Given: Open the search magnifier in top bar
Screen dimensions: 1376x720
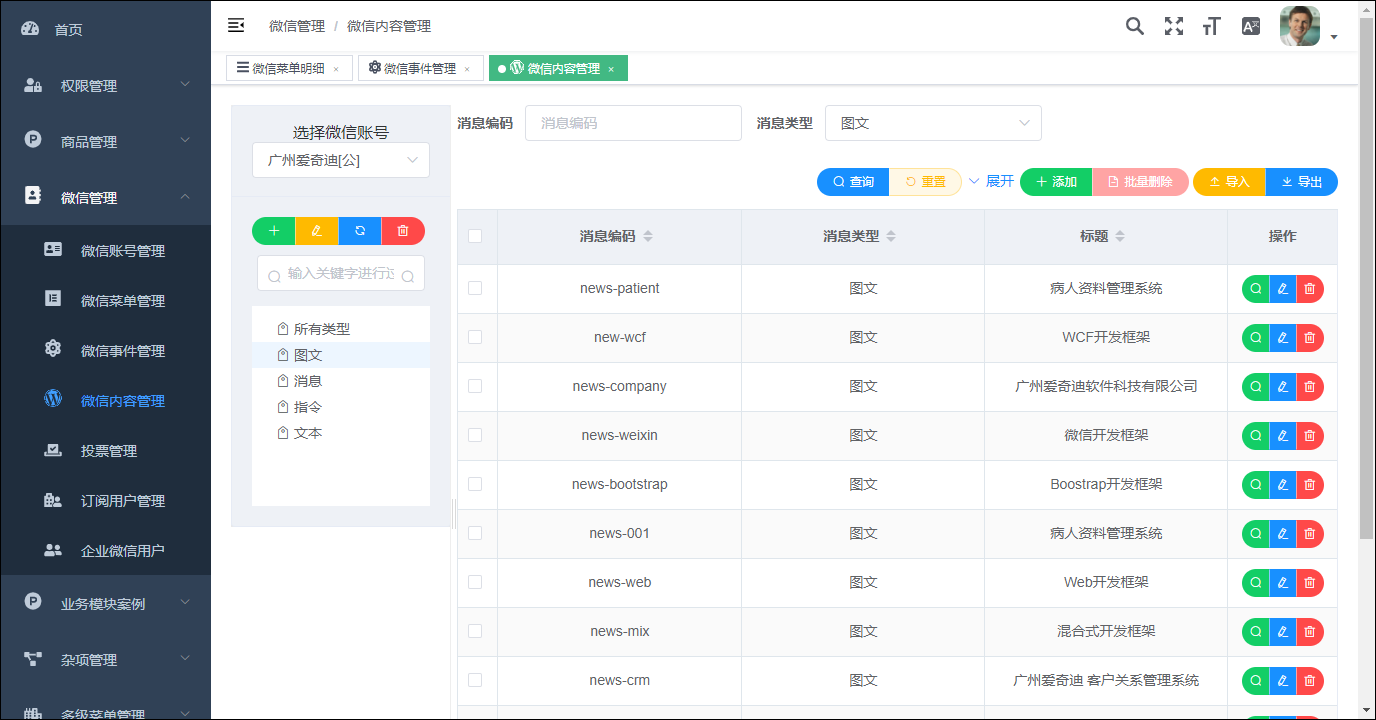Looking at the screenshot, I should click(x=1135, y=26).
